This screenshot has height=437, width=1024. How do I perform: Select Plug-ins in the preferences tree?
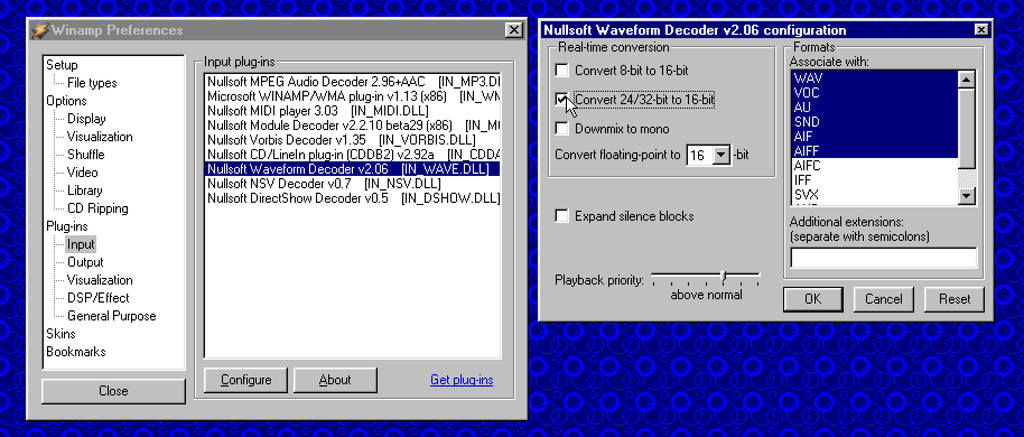pos(67,227)
